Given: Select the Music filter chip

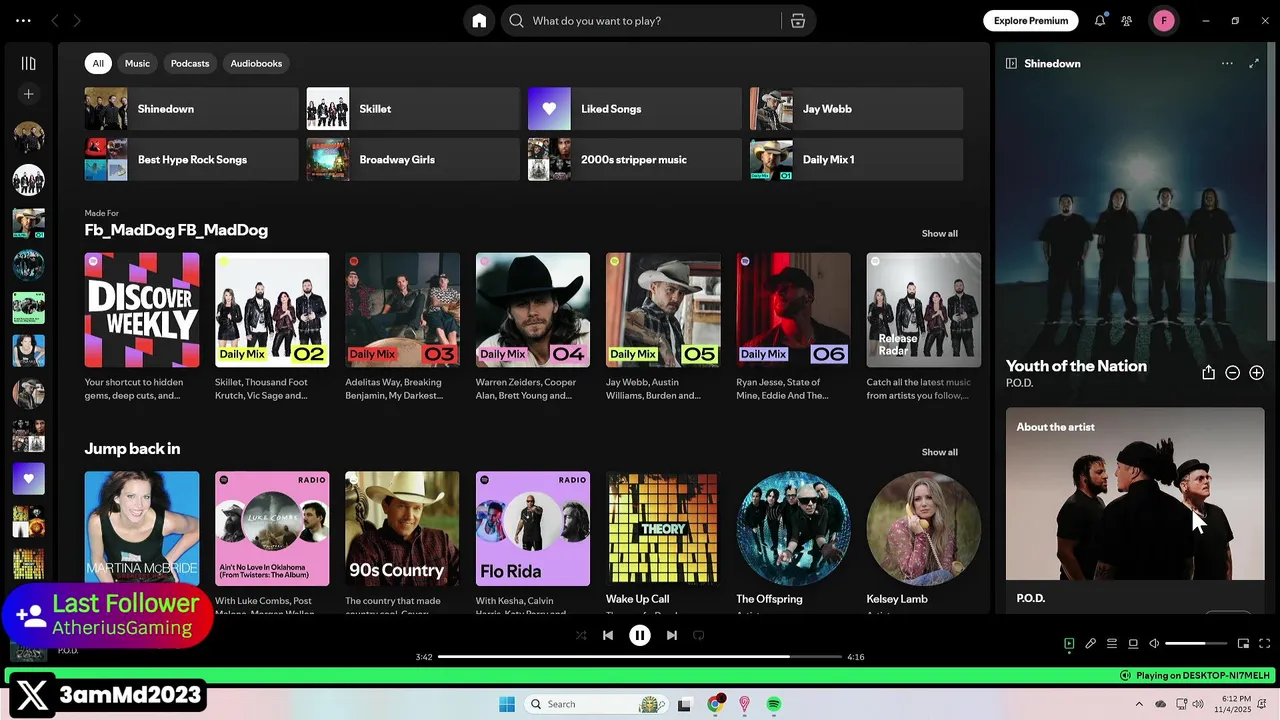Looking at the screenshot, I should pos(137,63).
